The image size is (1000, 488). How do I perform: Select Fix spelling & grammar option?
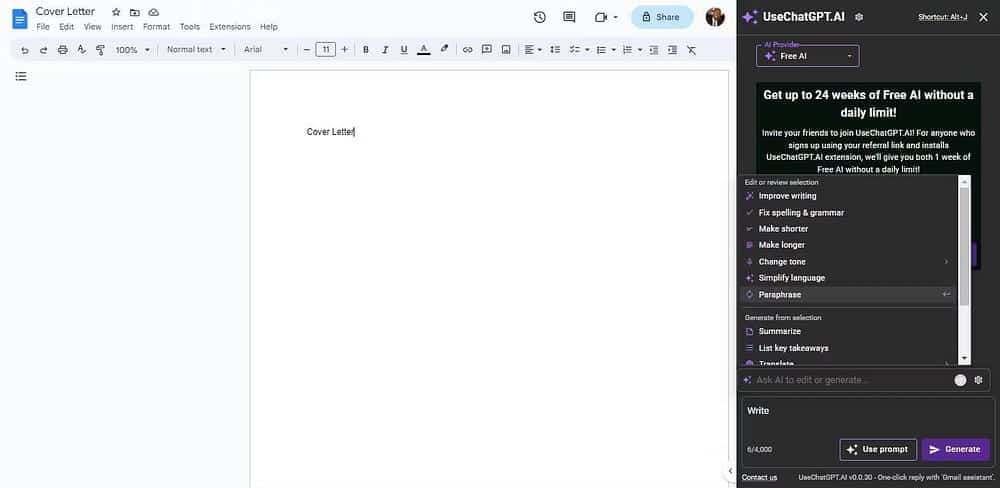click(x=848, y=212)
